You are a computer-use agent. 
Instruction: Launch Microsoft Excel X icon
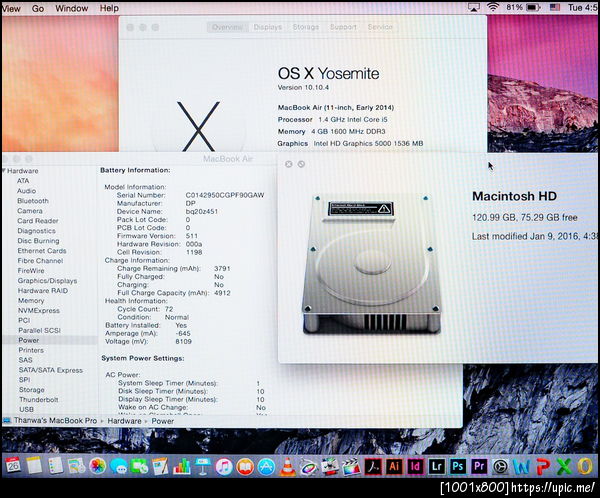[564, 467]
